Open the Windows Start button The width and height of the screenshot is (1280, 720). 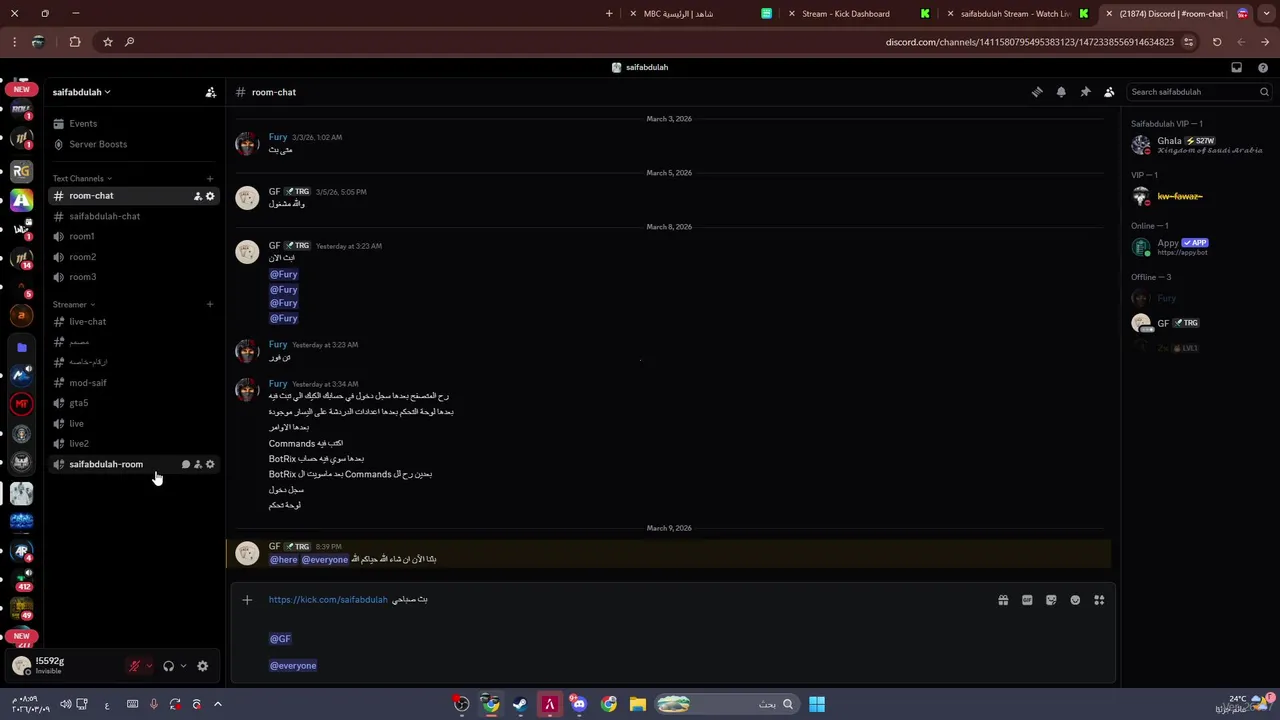click(x=817, y=704)
